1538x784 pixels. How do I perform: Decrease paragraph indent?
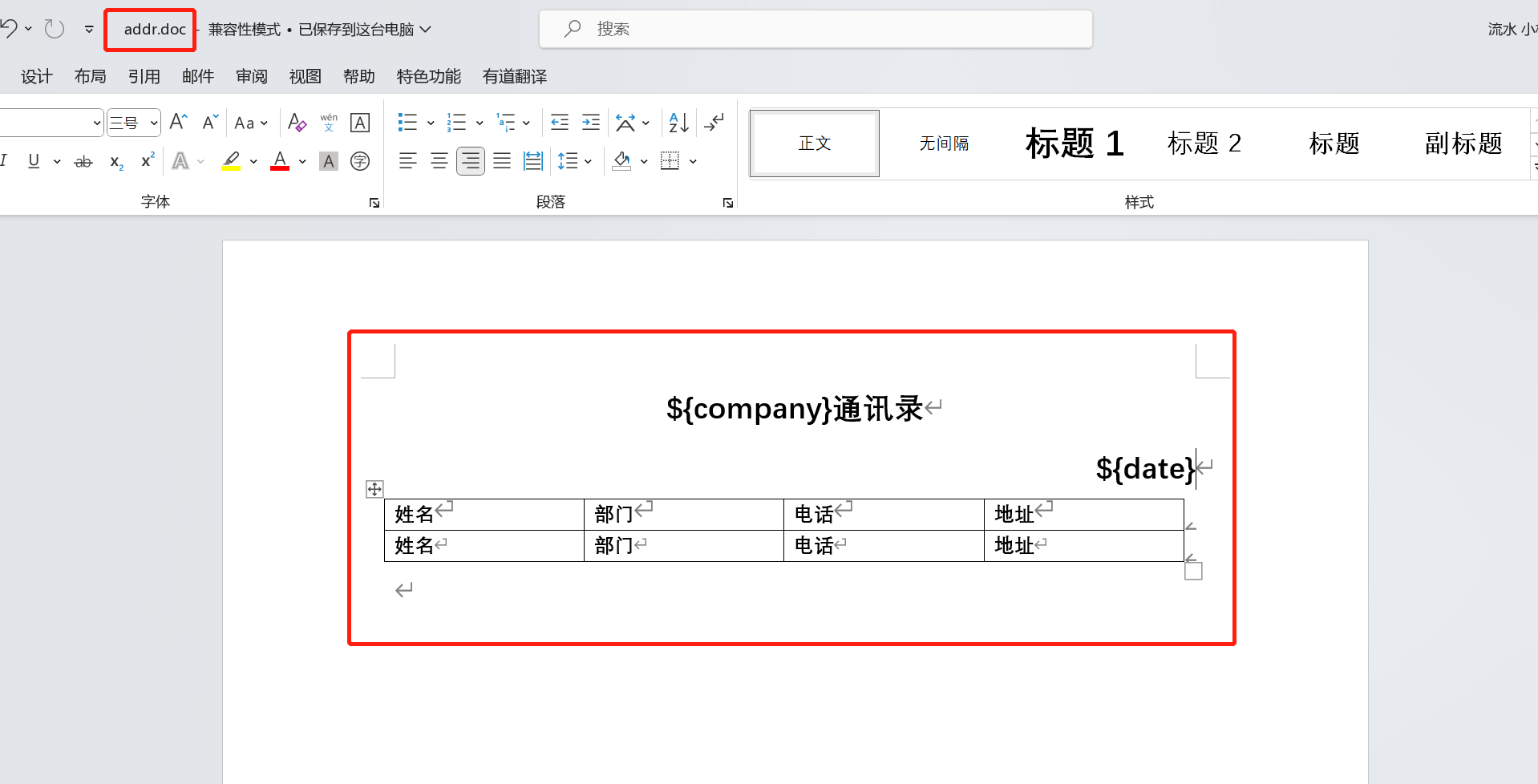560,123
